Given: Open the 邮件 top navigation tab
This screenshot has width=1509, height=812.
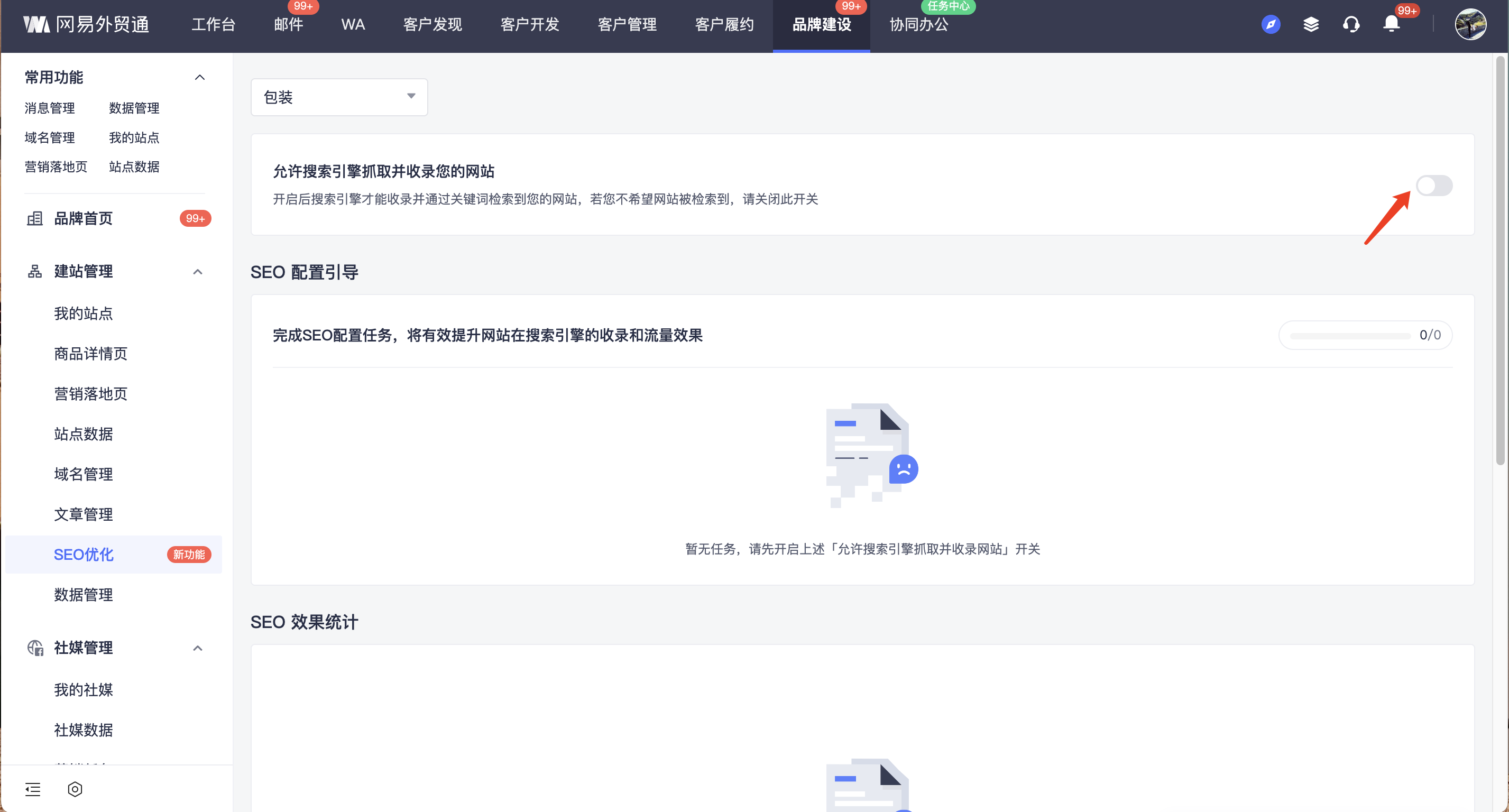Looking at the screenshot, I should 288,25.
